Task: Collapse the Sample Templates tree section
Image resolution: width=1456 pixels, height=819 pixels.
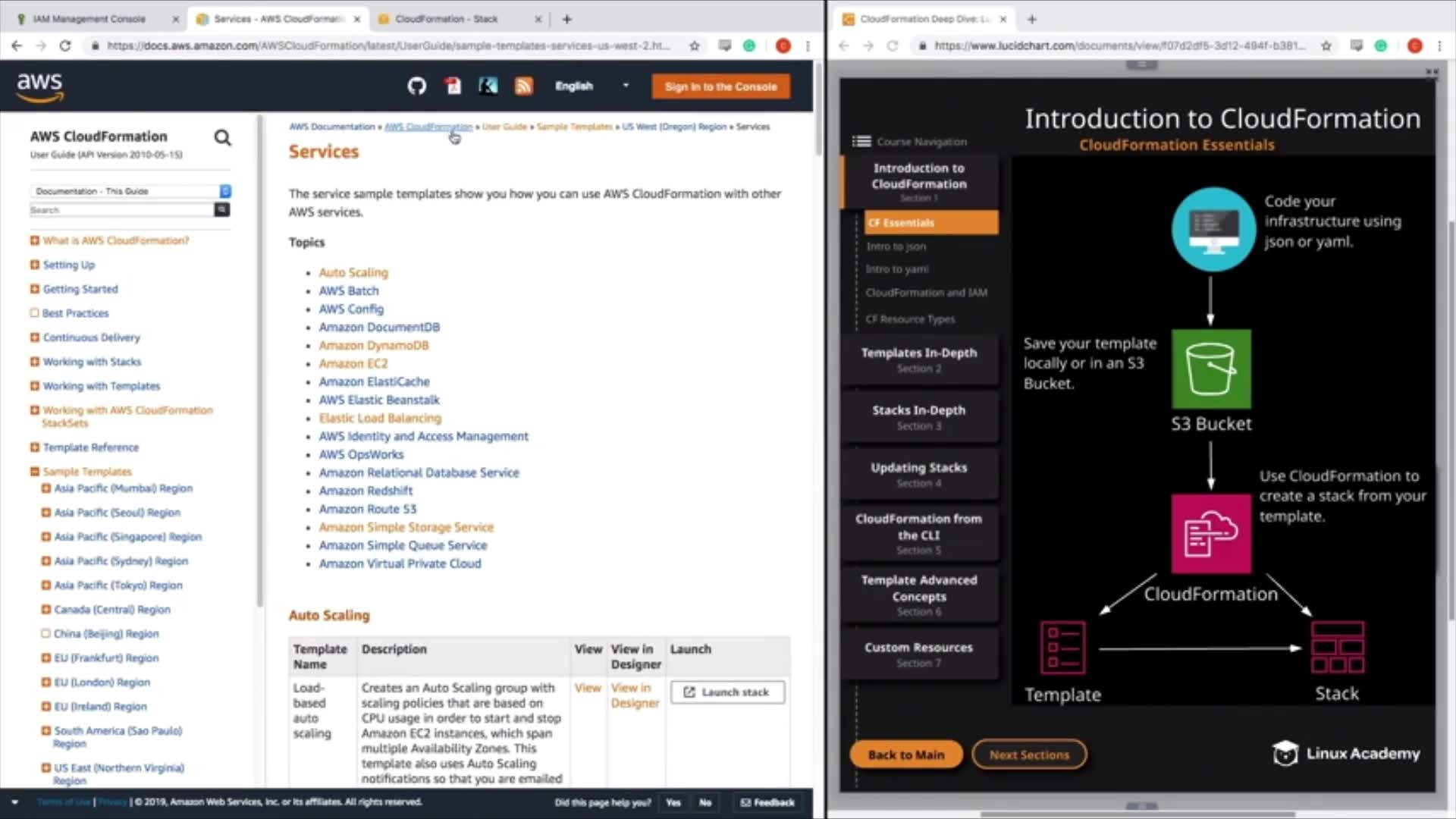Action: [x=34, y=472]
